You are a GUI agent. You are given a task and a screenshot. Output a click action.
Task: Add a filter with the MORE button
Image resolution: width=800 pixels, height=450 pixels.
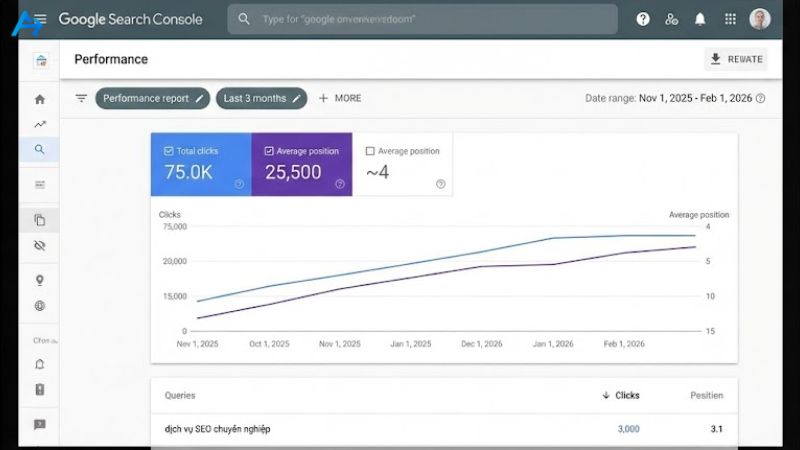tap(340, 98)
